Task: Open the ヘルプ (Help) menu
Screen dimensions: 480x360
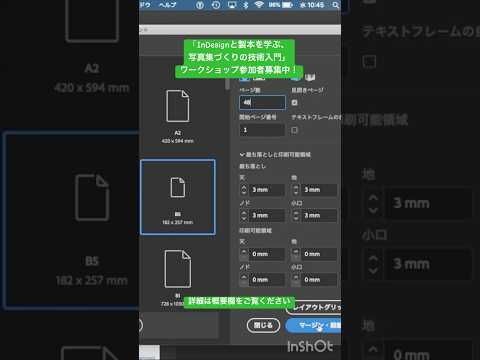Action: pos(167,5)
